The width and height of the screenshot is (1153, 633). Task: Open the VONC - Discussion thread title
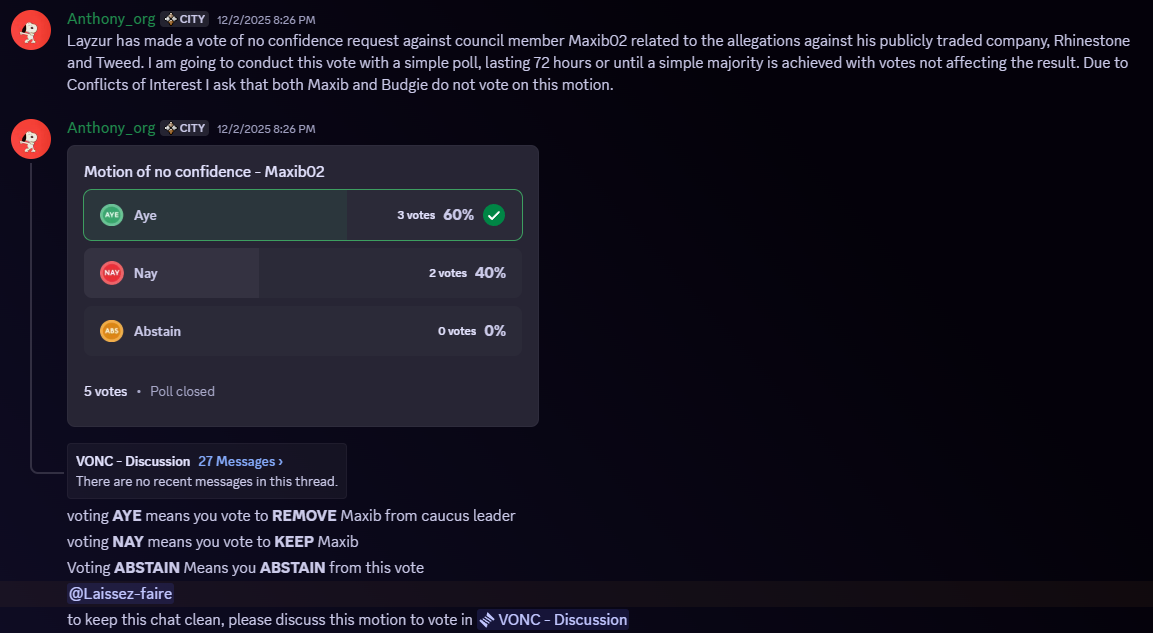click(x=133, y=461)
